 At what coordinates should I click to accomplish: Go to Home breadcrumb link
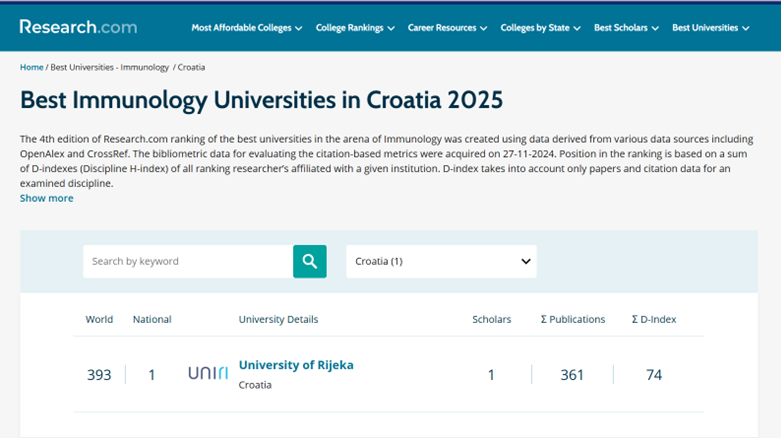click(x=31, y=67)
